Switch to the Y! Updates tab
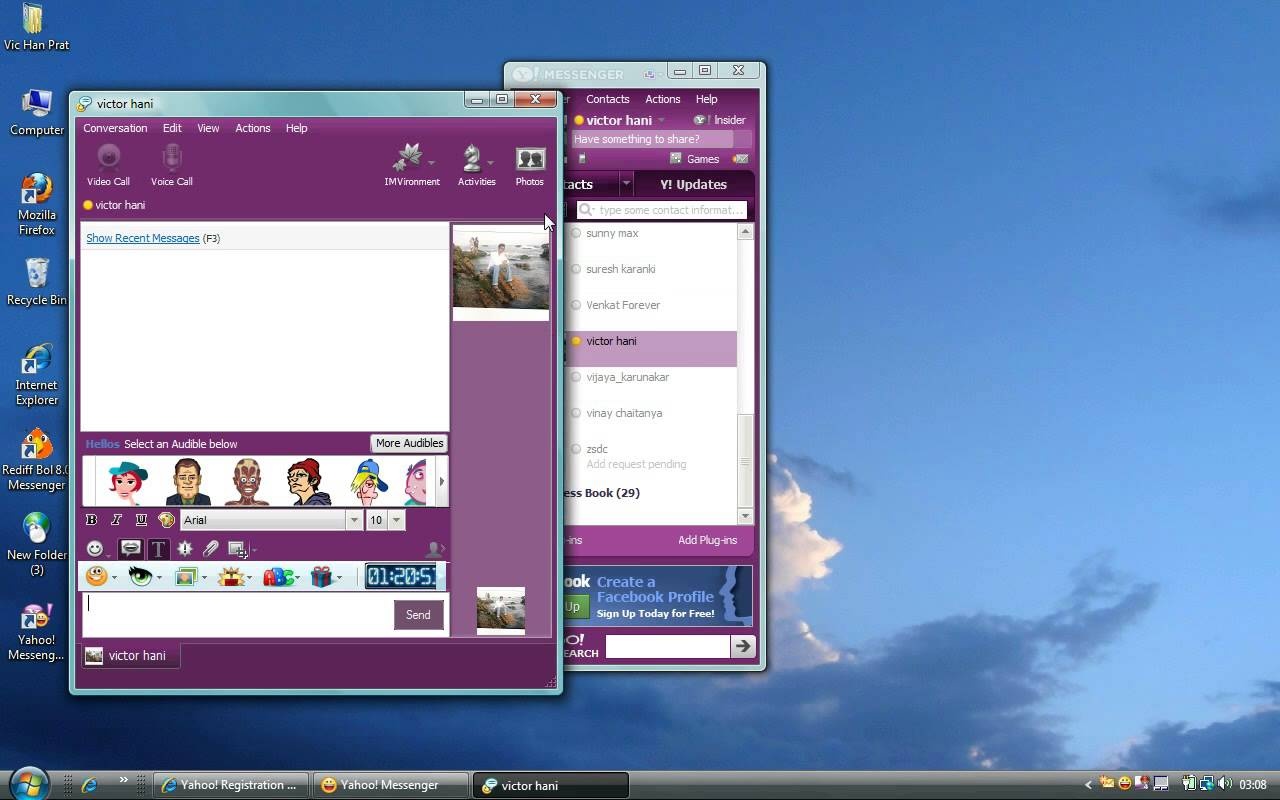The width and height of the screenshot is (1280, 800). [693, 184]
